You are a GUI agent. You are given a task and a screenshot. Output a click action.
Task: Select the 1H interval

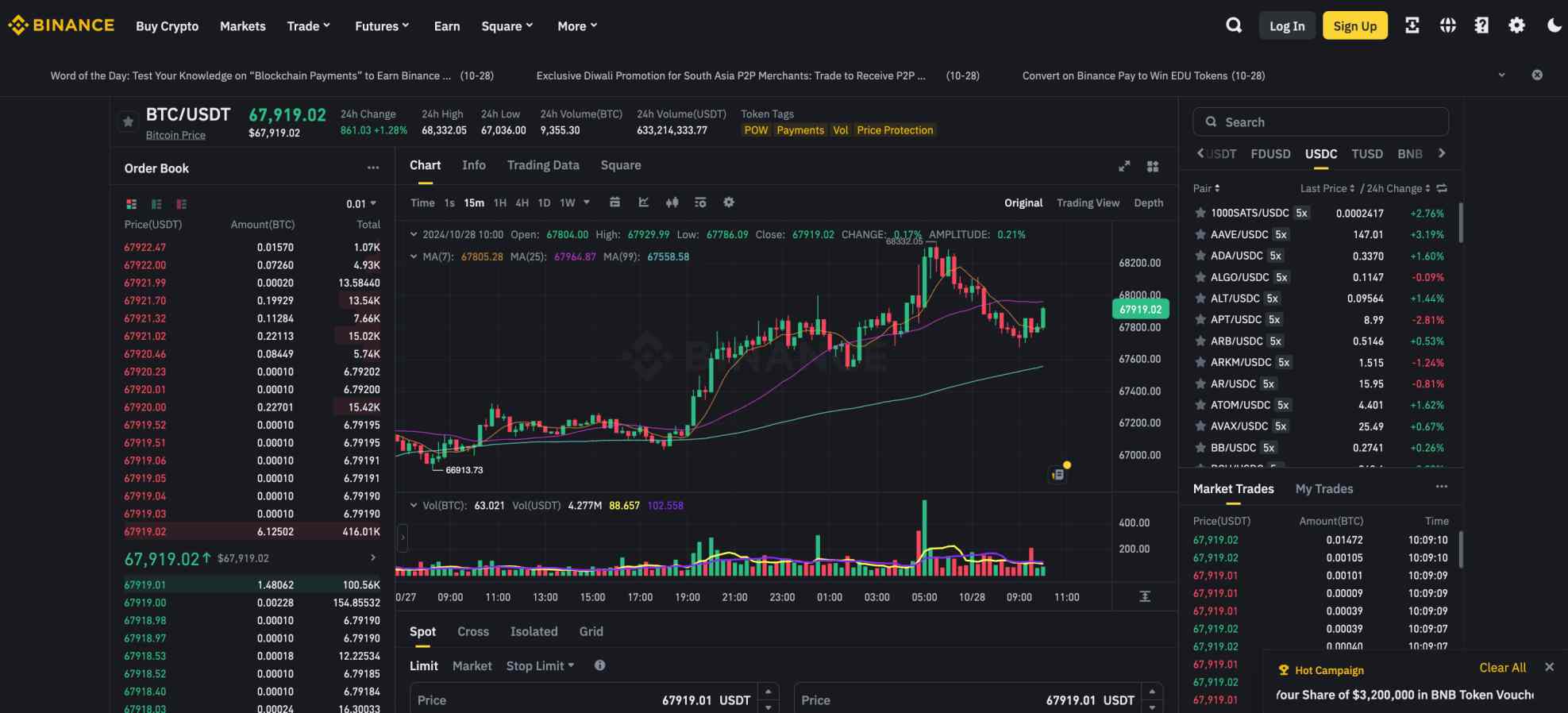[x=500, y=203]
